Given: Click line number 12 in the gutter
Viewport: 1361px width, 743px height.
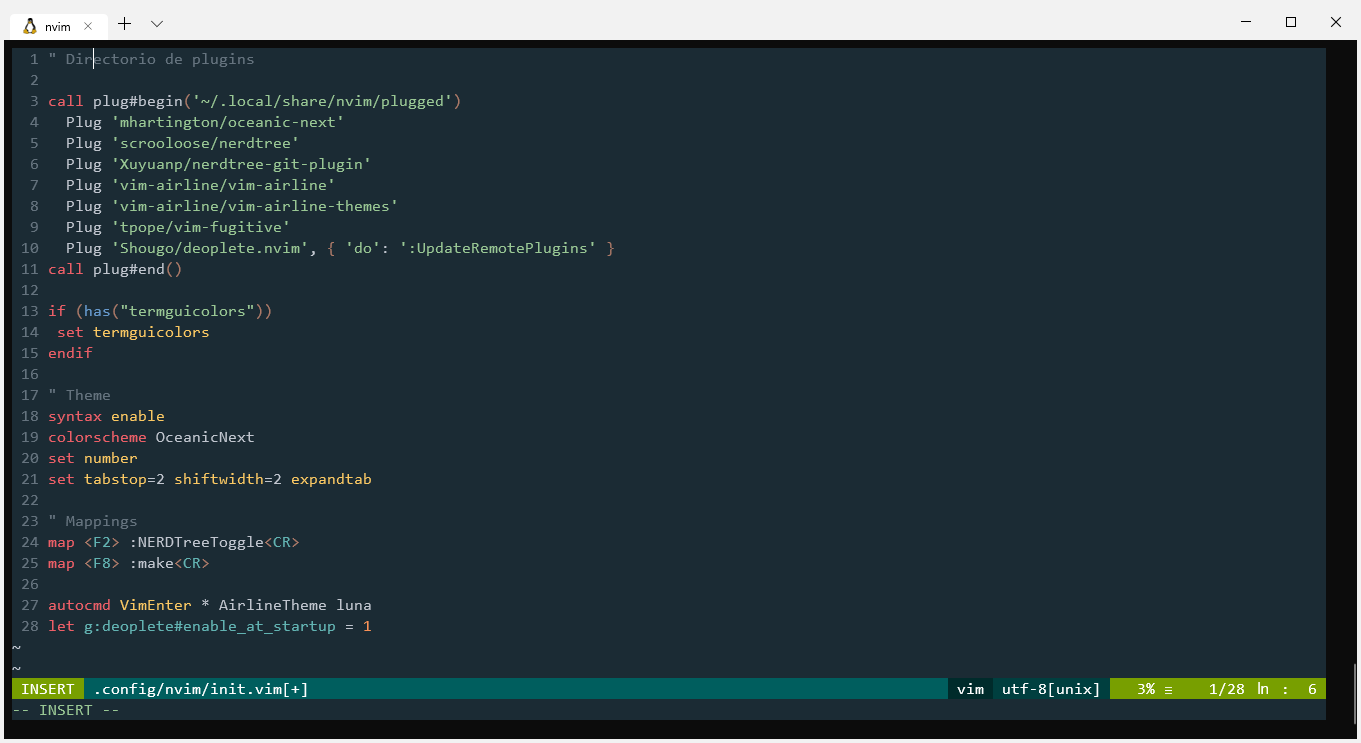Looking at the screenshot, I should pyautogui.click(x=29, y=290).
